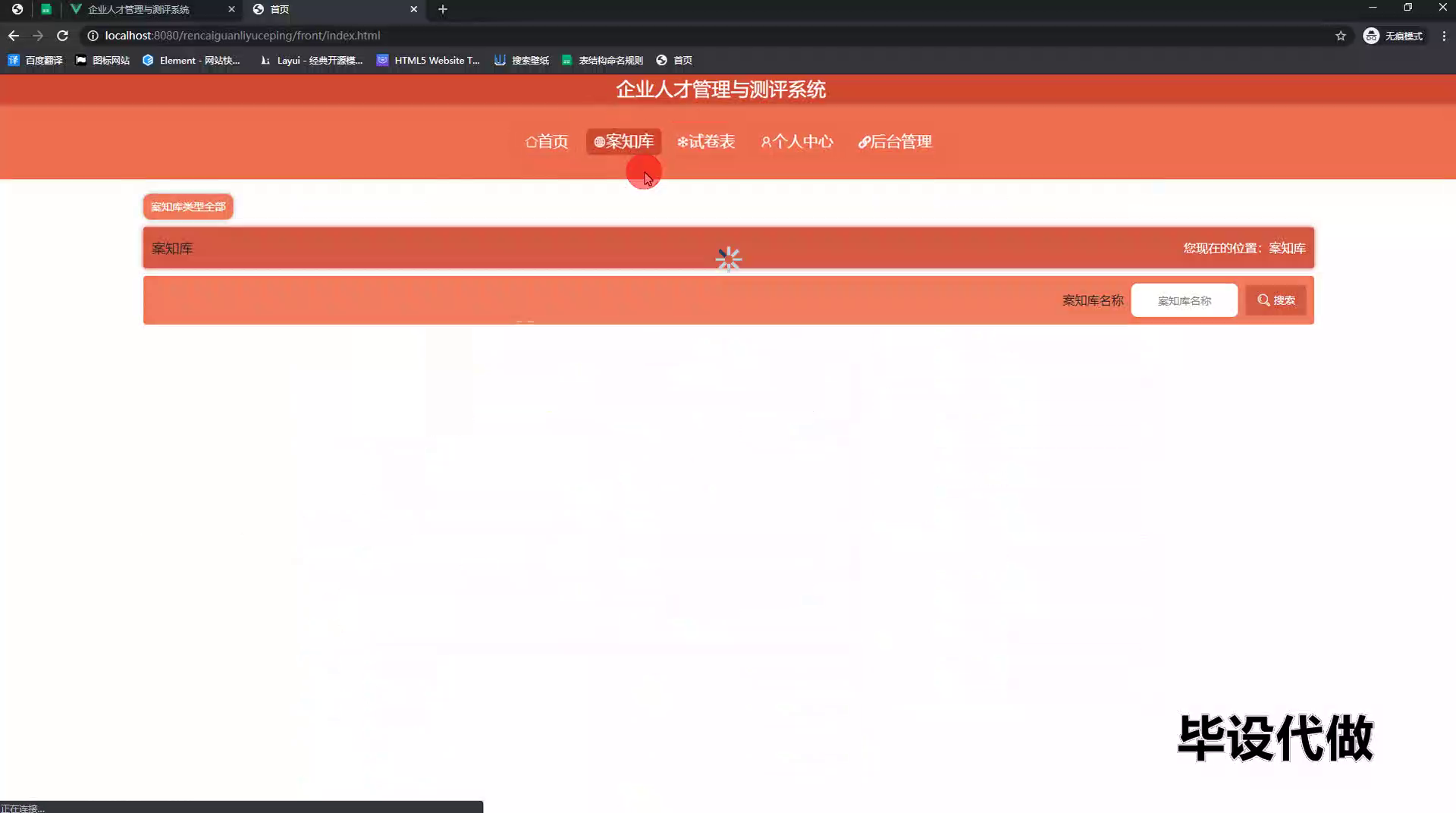Screen dimensions: 1456x813
Task: Click the 搜索 search button
Action: point(1276,300)
